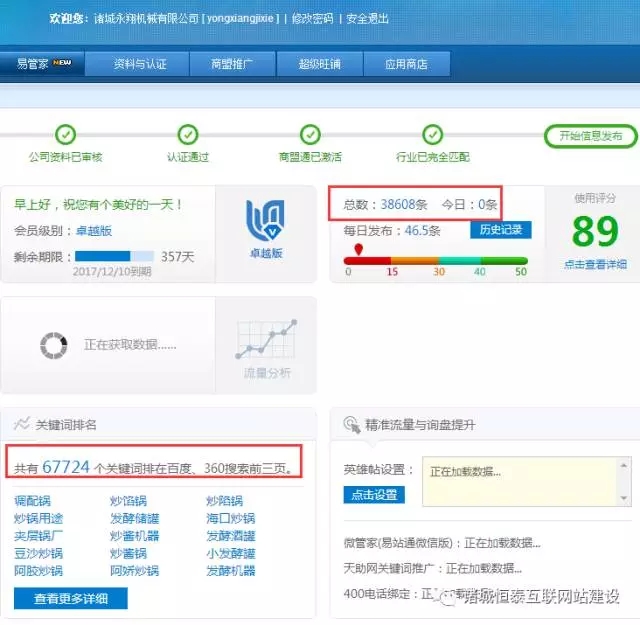Viewport: 640px width, 625px height.
Task: Click the red marker on daily publish gauge
Action: tap(359, 249)
